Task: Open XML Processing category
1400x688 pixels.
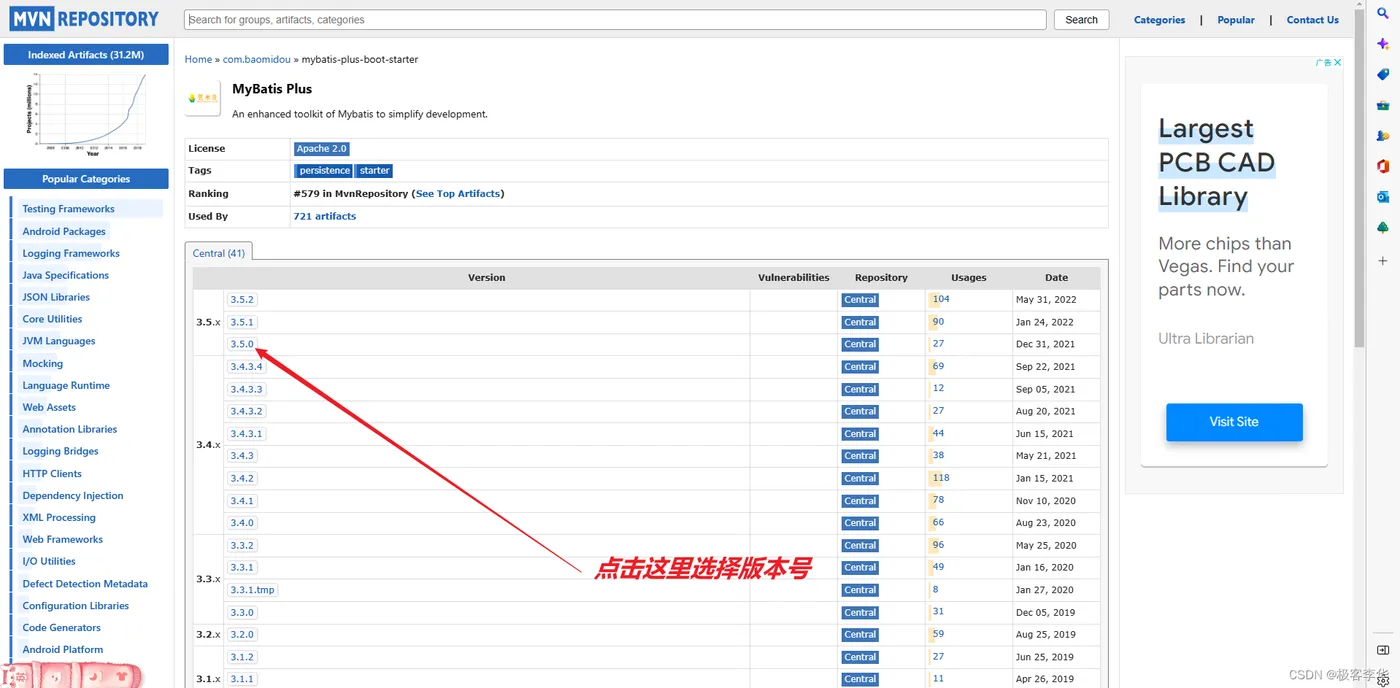Action: click(x=59, y=517)
